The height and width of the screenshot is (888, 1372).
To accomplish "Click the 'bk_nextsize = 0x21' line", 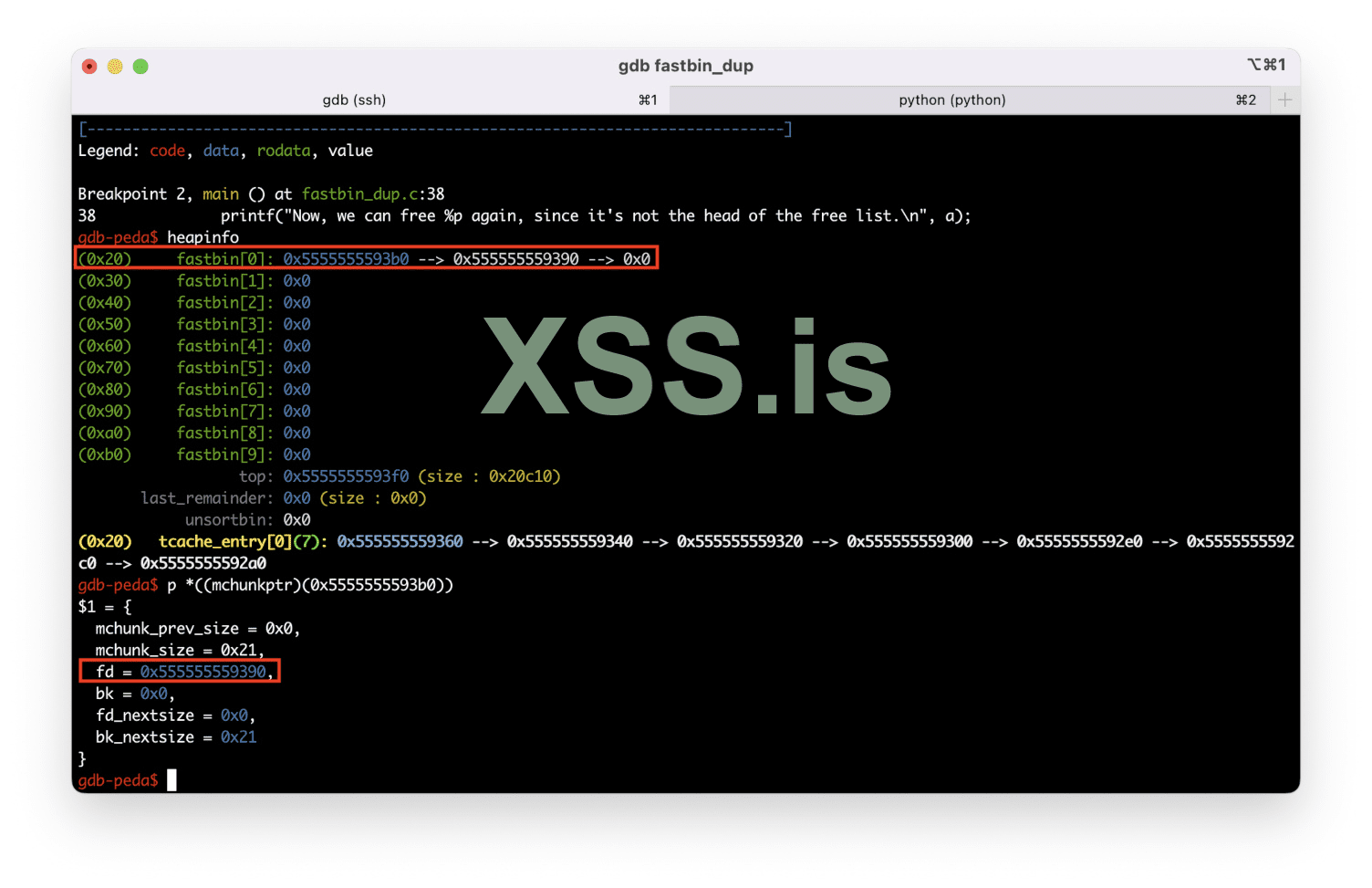I will 176,737.
